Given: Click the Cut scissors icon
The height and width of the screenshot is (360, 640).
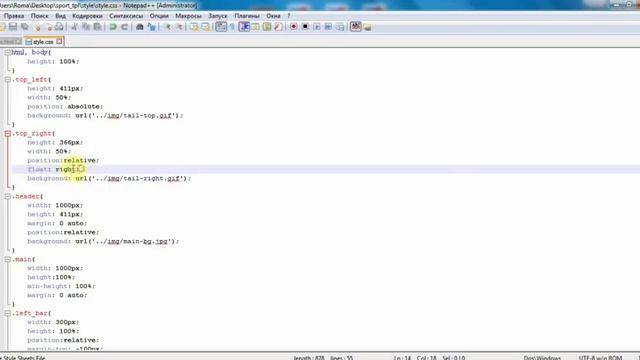Looking at the screenshot, I should (x=75, y=27).
